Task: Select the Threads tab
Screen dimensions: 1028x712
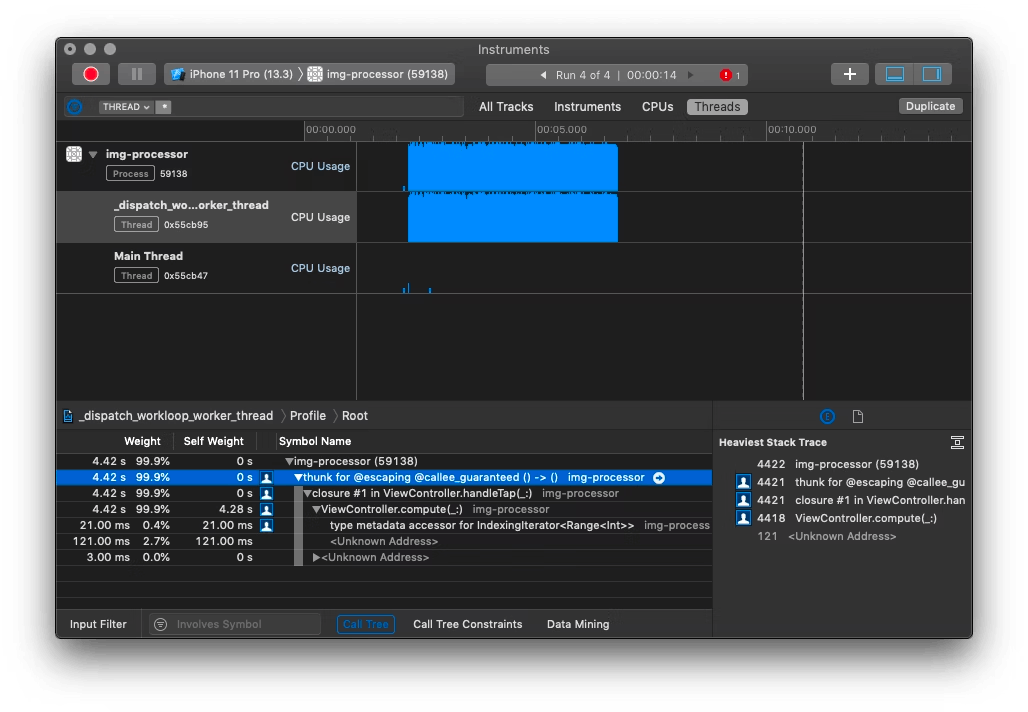Action: tap(717, 107)
